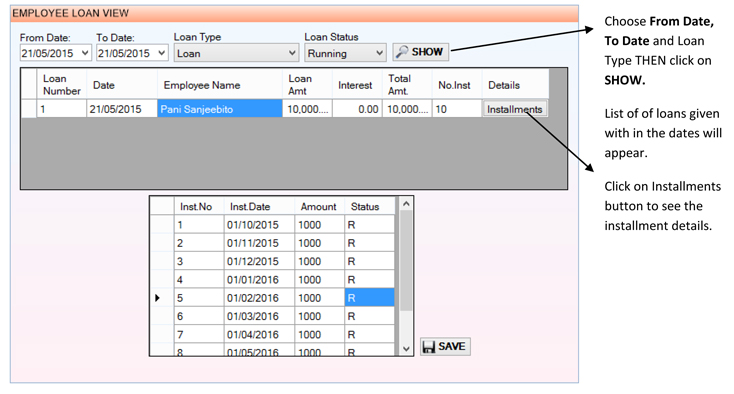Select the No.Inst cell showing 10
Image resolution: width=734 pixels, height=394 pixels.
pos(457,109)
